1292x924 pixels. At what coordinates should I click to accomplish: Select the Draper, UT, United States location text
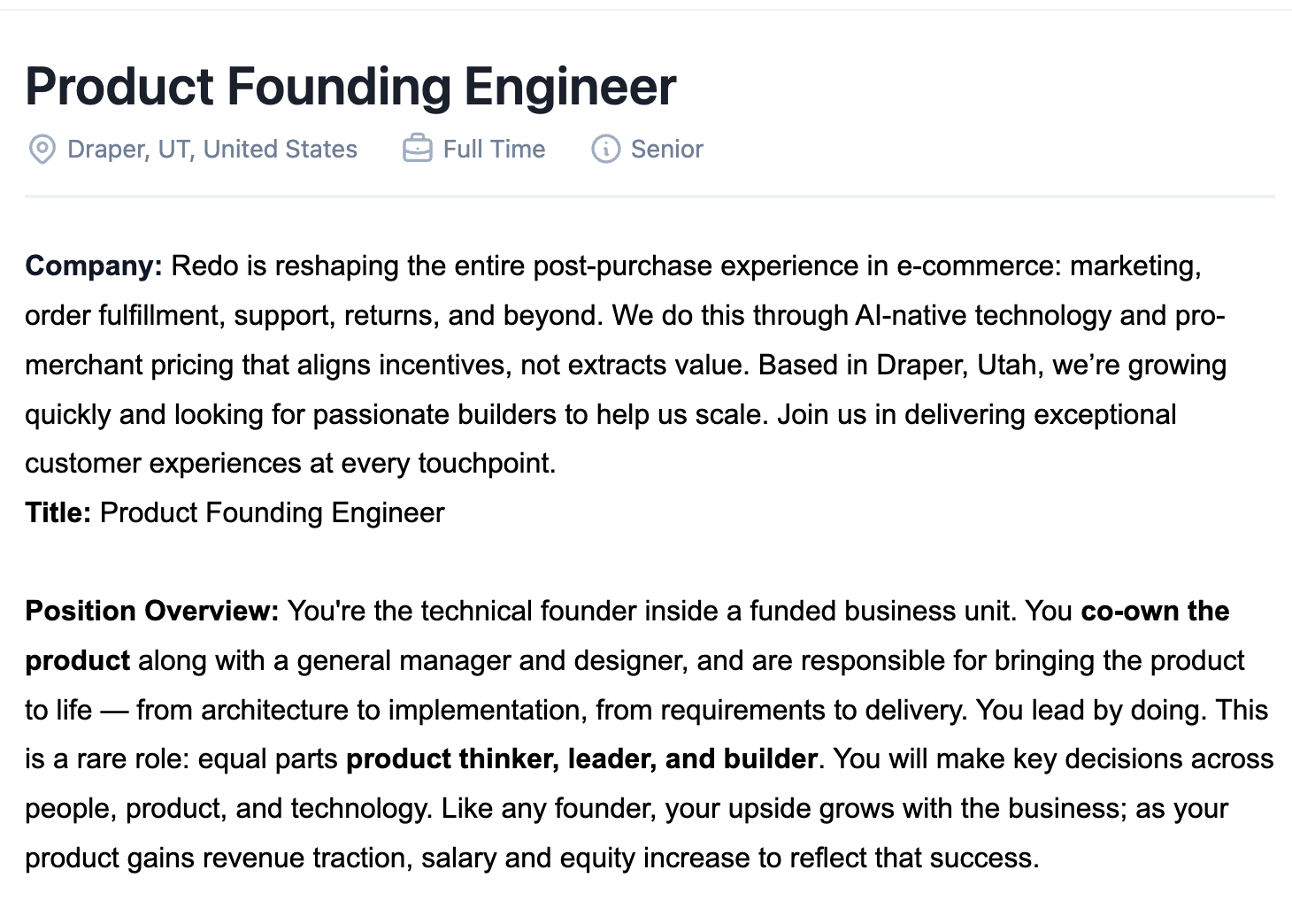tap(212, 149)
